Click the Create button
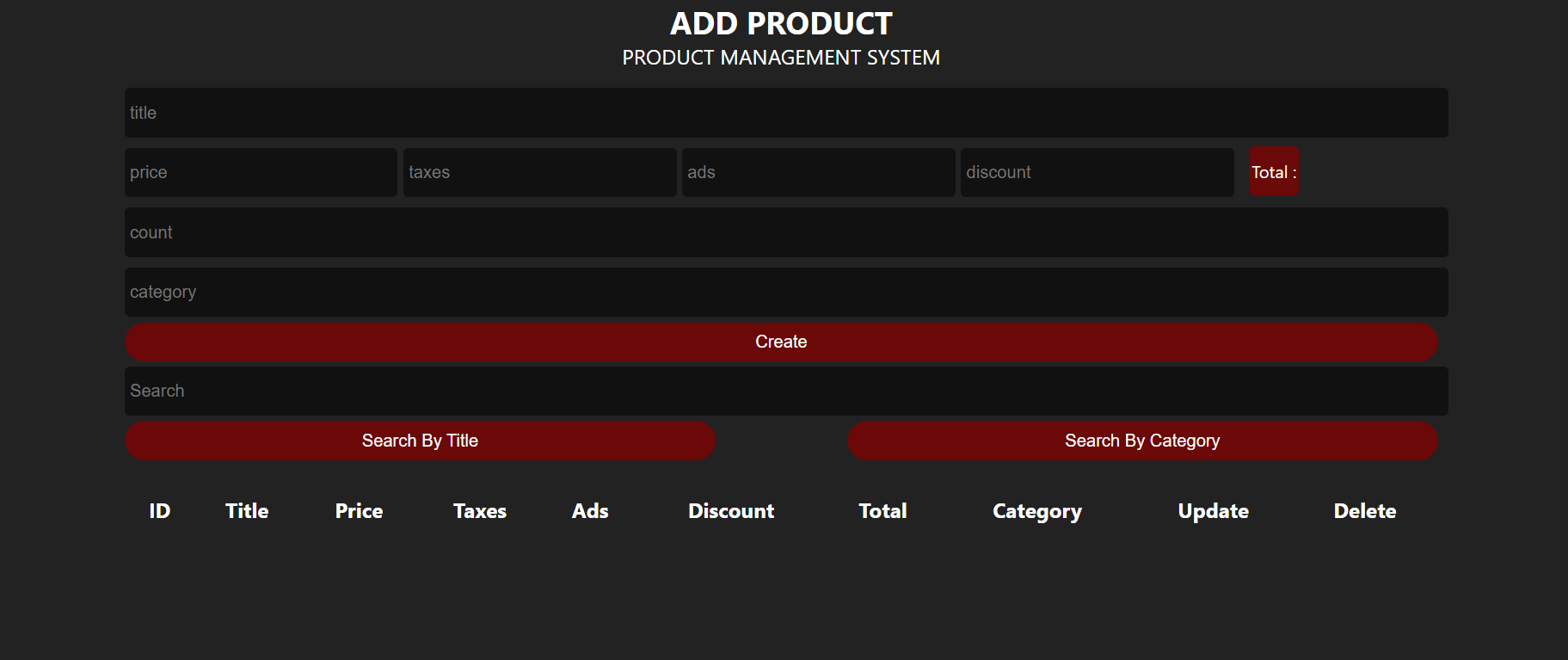 point(781,342)
